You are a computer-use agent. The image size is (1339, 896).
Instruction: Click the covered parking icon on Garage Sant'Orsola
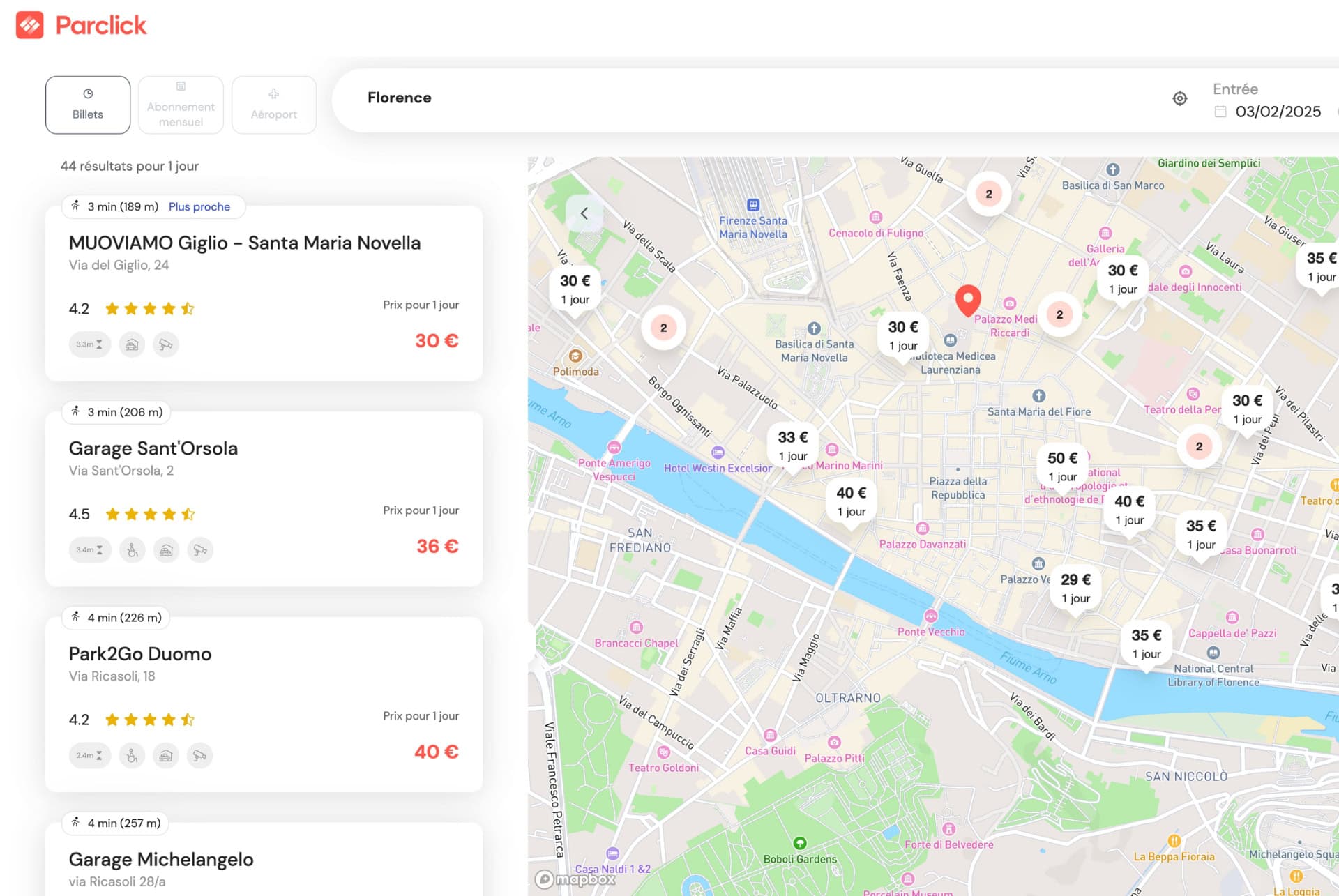166,550
